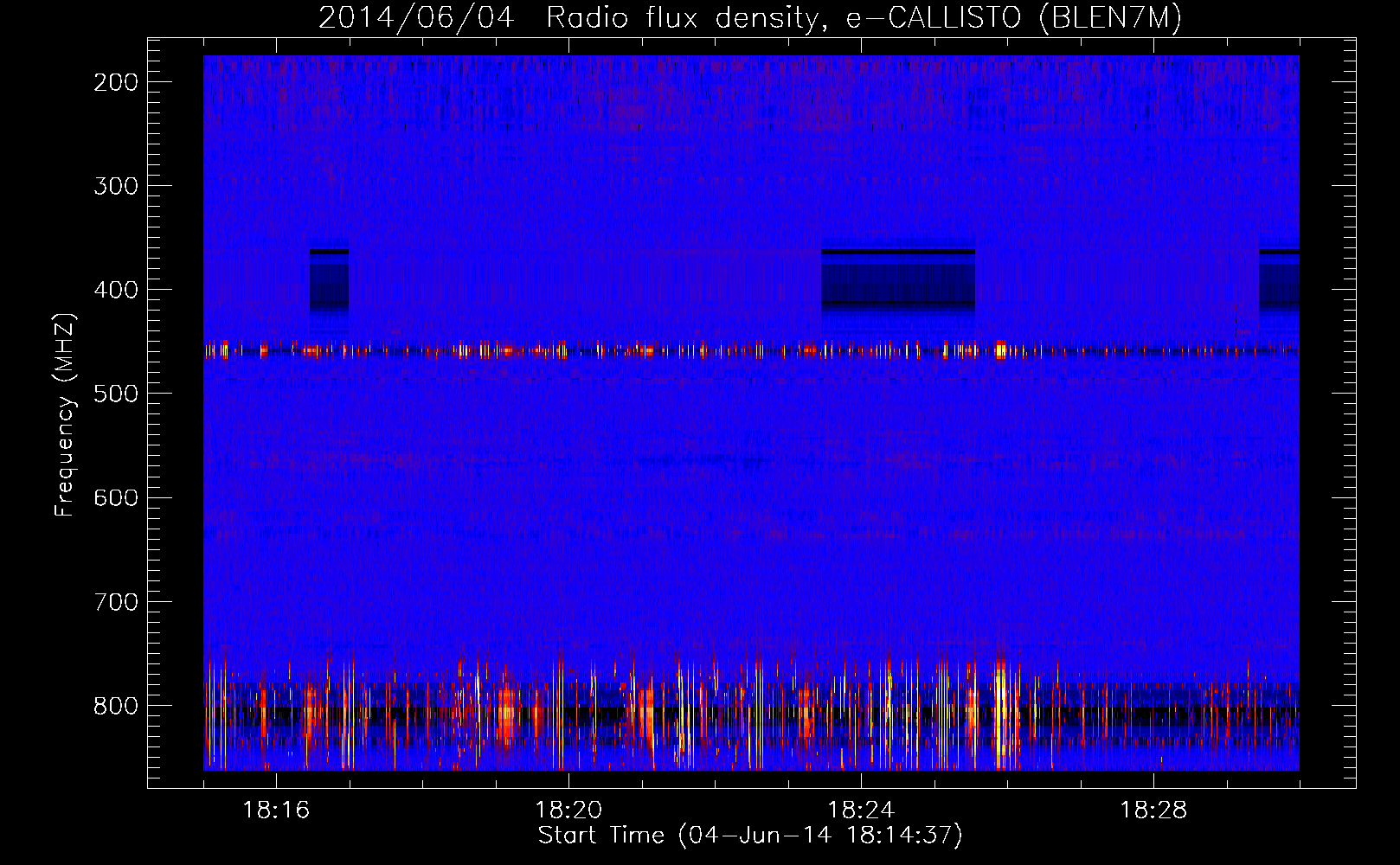This screenshot has height=865, width=1400.
Task: Click the 500 frequency tick label
Action: [116, 394]
